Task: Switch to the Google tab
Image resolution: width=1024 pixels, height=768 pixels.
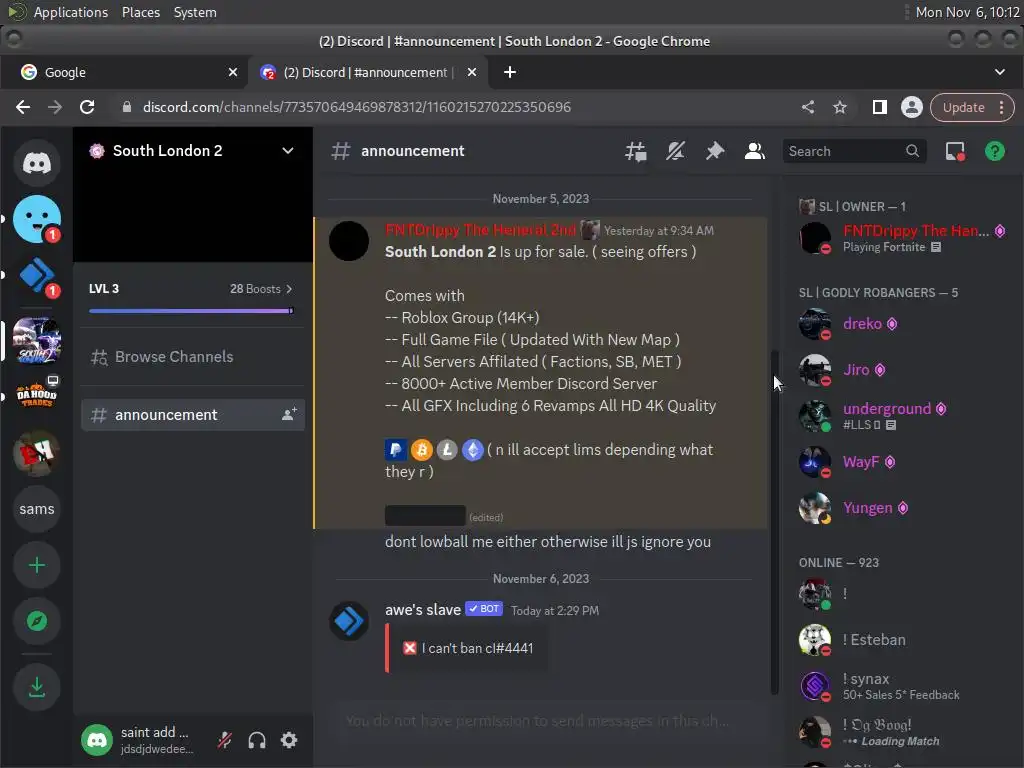Action: point(124,72)
